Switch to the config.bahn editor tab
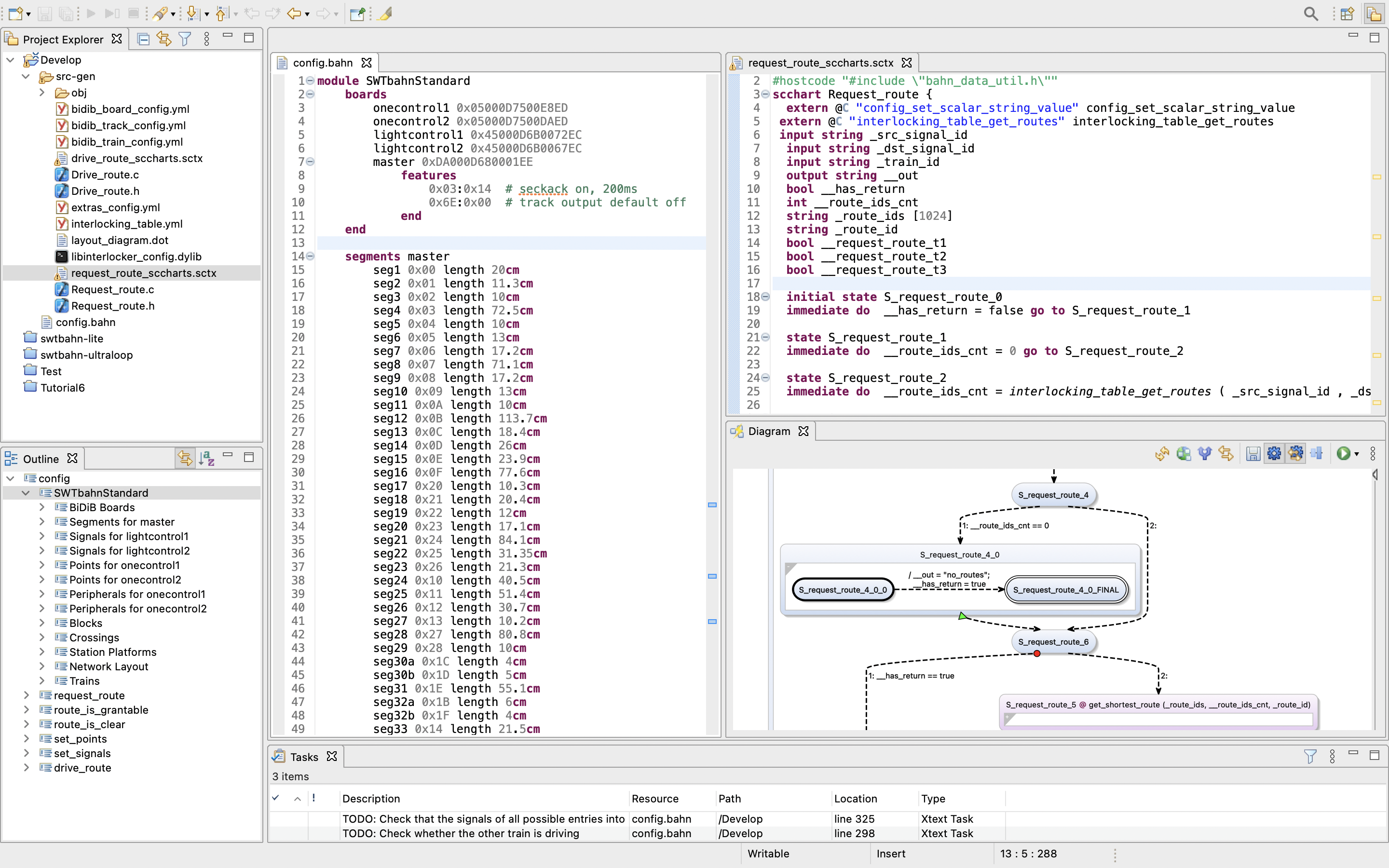This screenshot has height=868, width=1389. pos(323,63)
